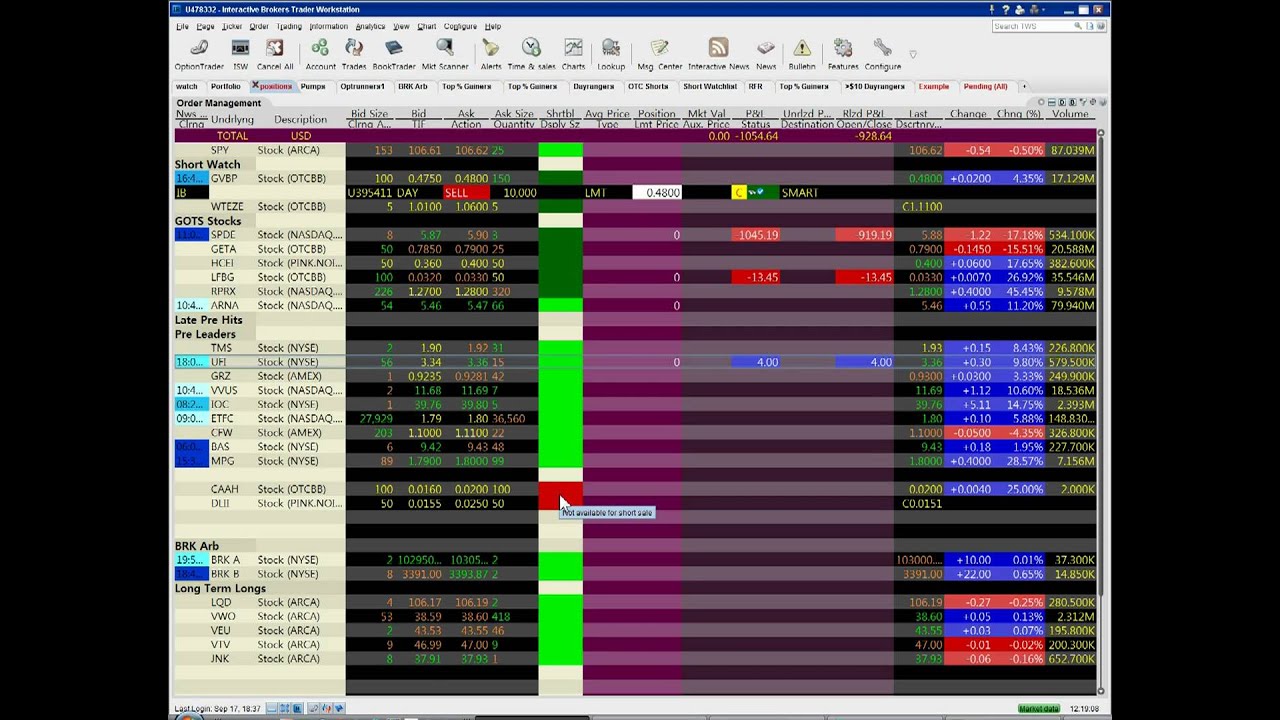
Task: Click the Cancel All orders icon
Action: coord(275,55)
